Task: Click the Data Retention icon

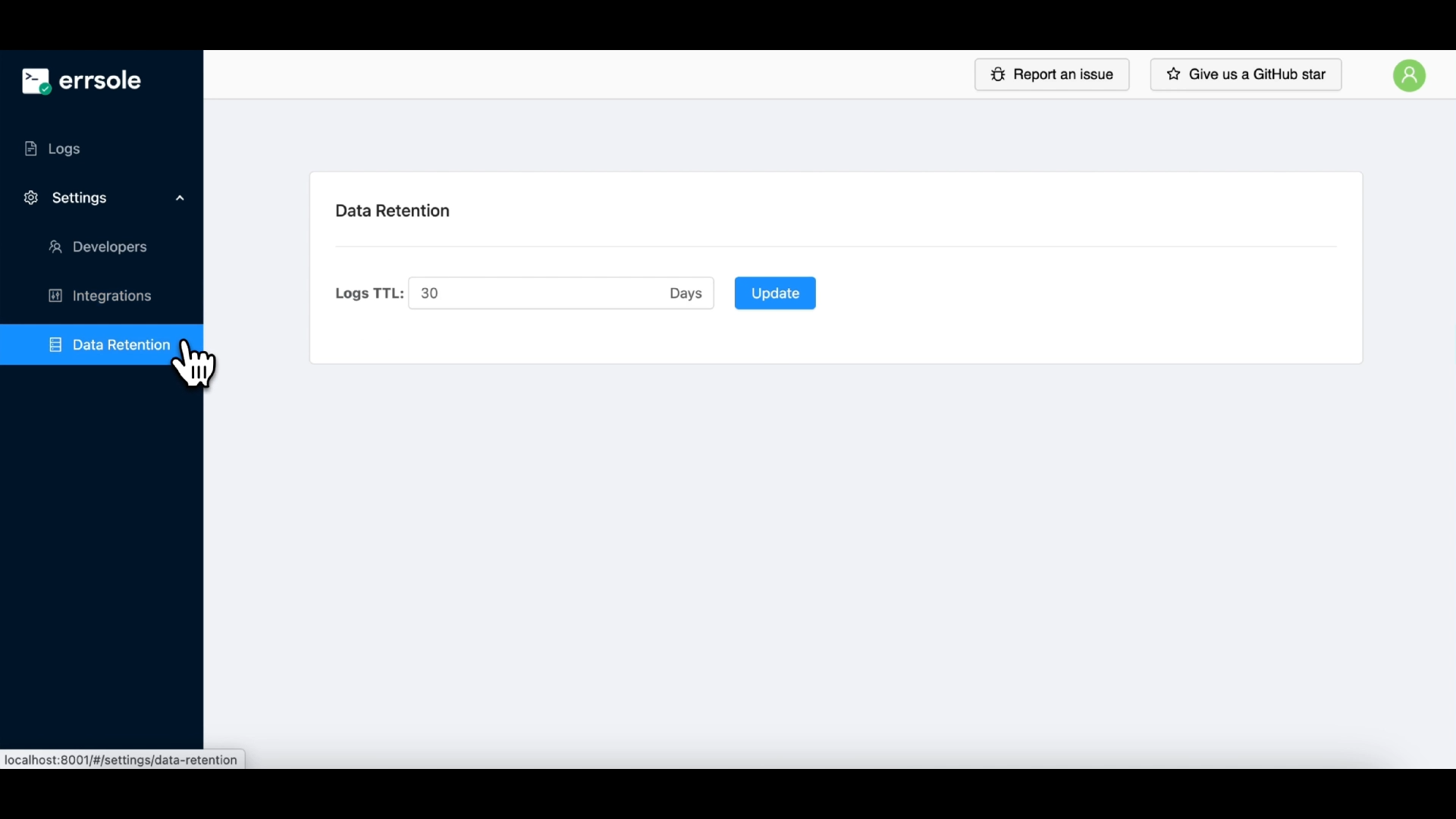Action: (x=55, y=345)
